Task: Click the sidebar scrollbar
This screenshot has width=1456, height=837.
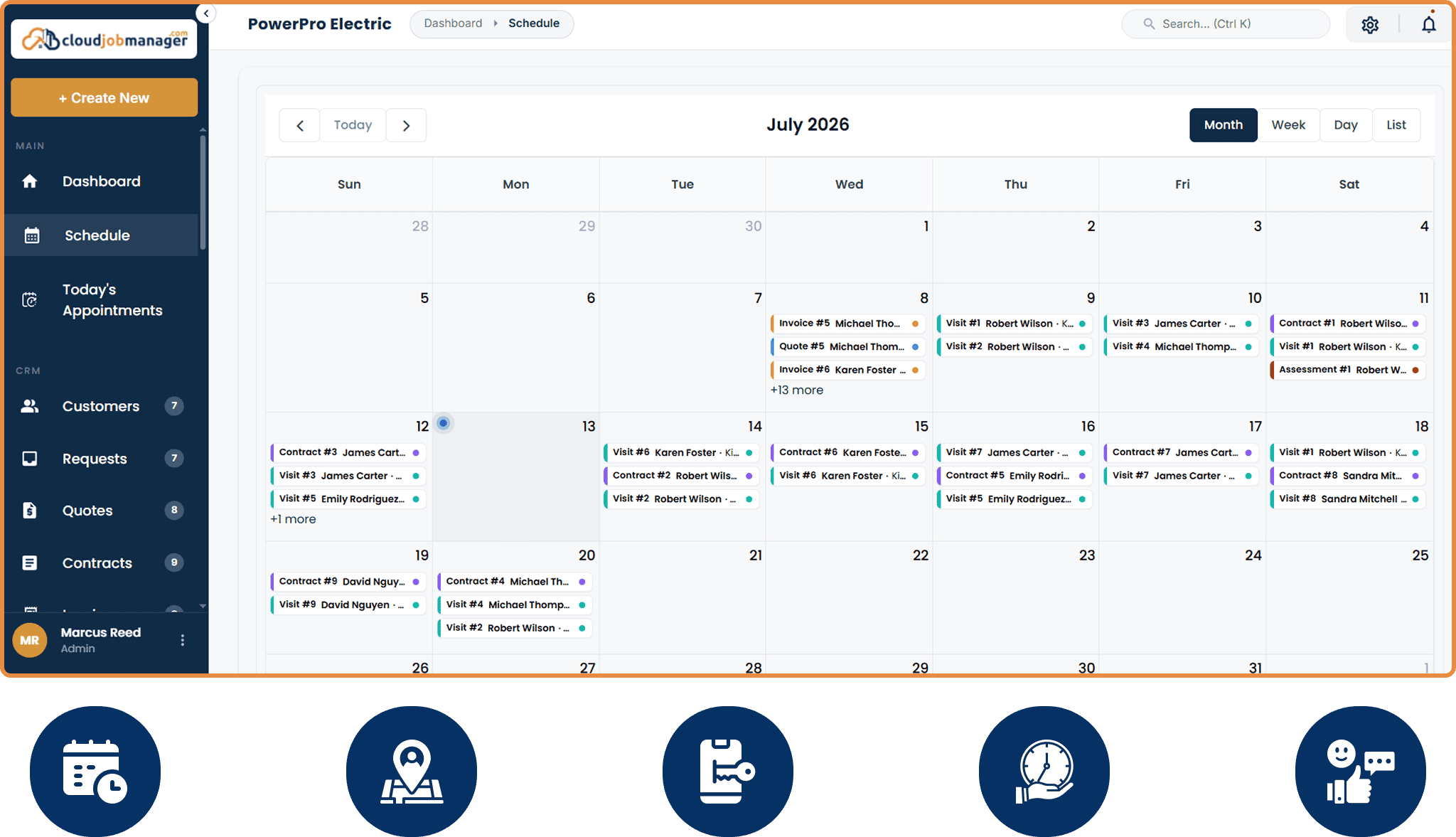Action: (x=203, y=192)
